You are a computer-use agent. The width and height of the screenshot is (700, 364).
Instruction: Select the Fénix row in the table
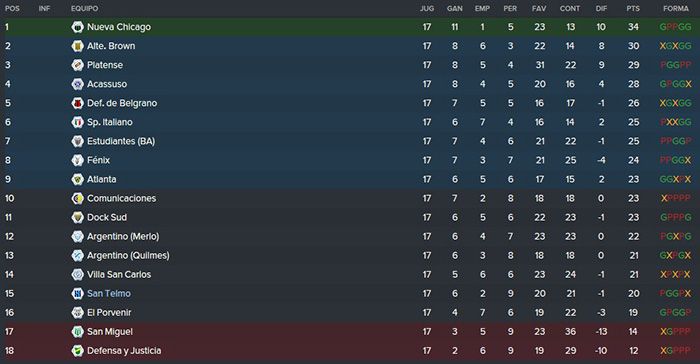350,160
